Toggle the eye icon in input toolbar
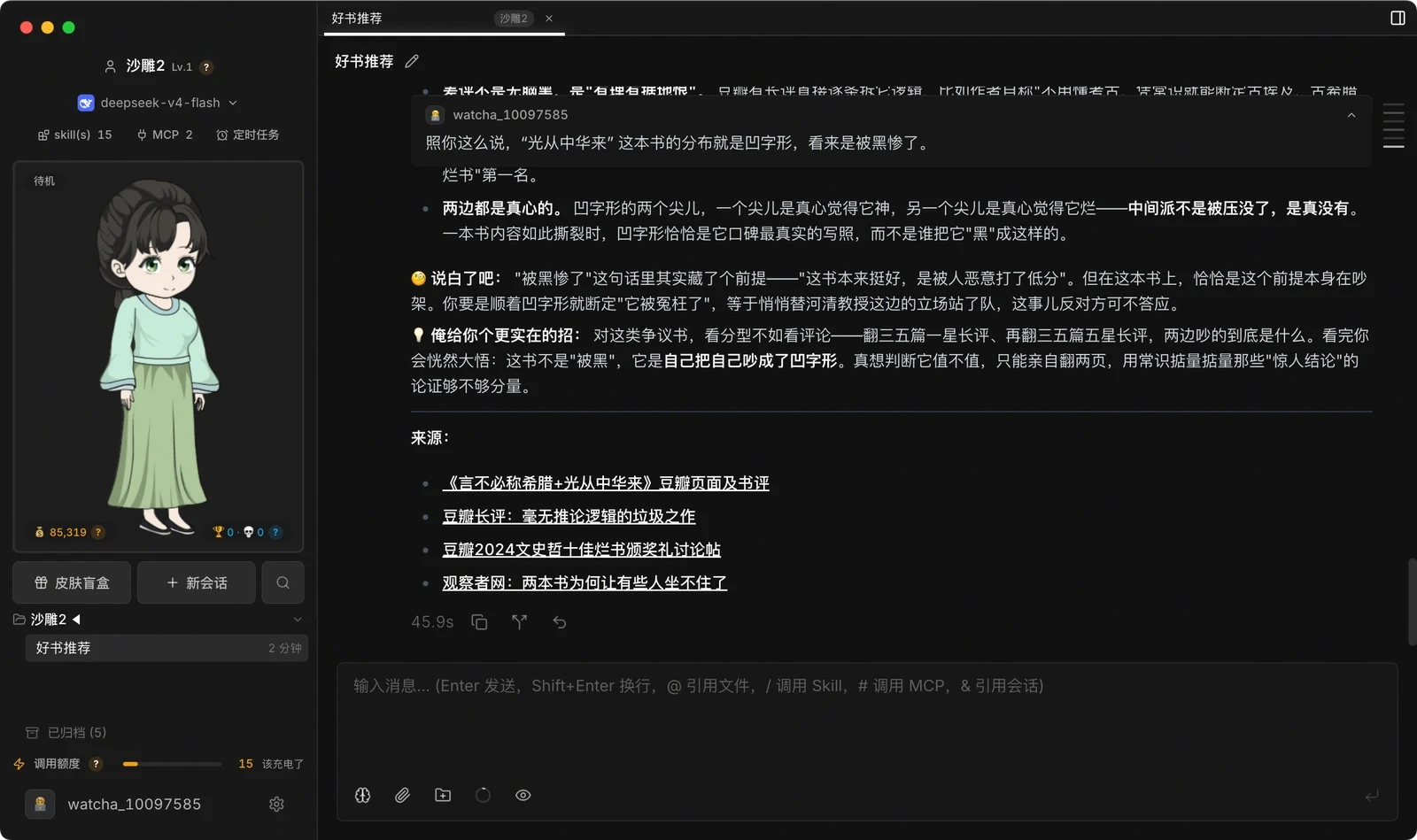Viewport: 1417px width, 840px height. pyautogui.click(x=523, y=795)
